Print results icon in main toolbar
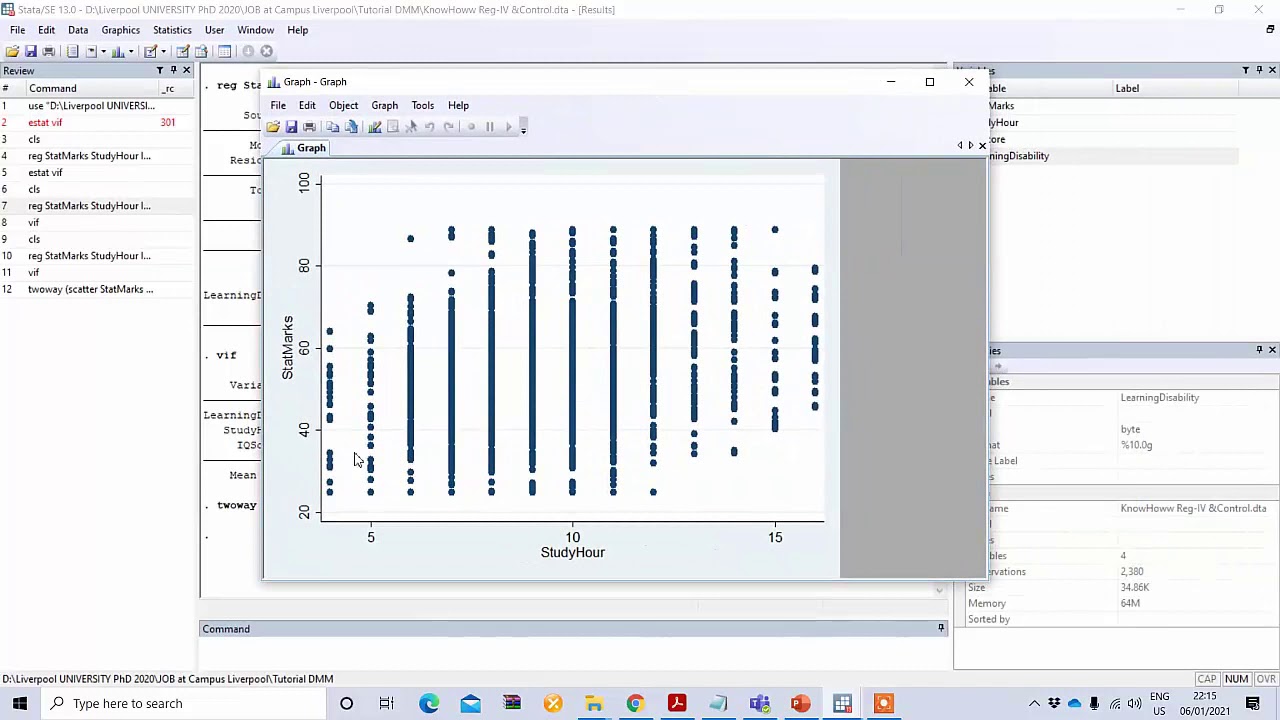The image size is (1280, 720). (48, 51)
